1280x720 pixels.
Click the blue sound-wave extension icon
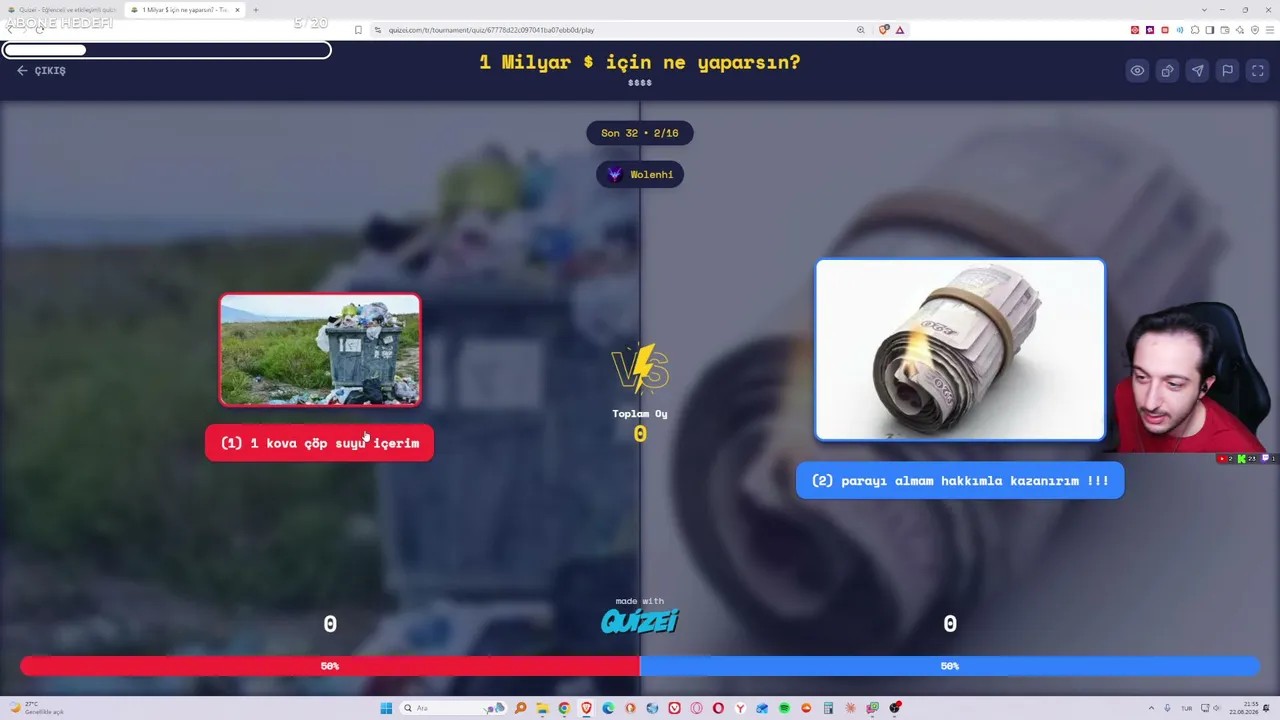tap(1180, 30)
